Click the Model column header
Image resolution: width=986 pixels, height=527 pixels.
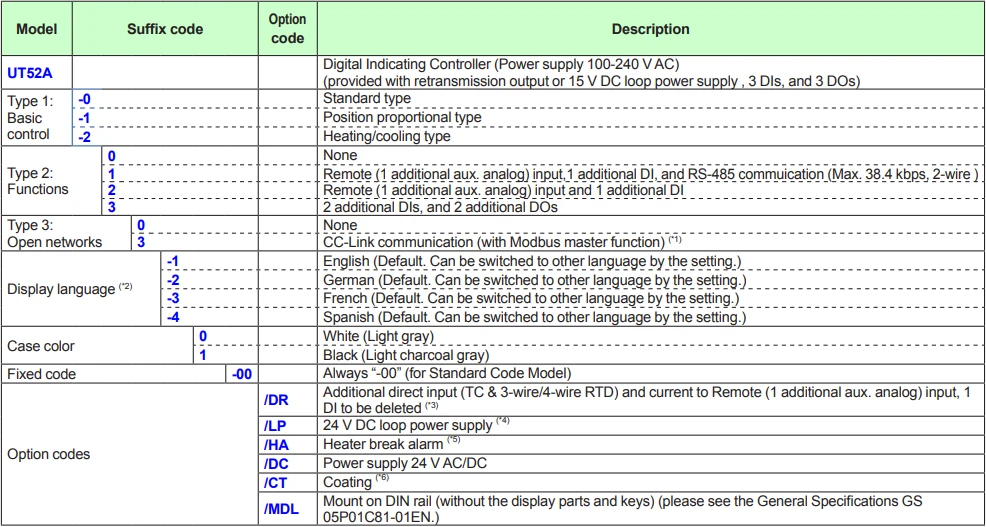pos(36,30)
